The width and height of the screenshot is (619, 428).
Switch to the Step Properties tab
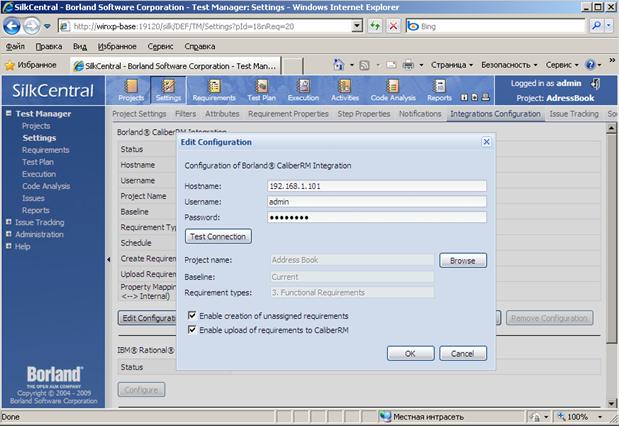364,114
